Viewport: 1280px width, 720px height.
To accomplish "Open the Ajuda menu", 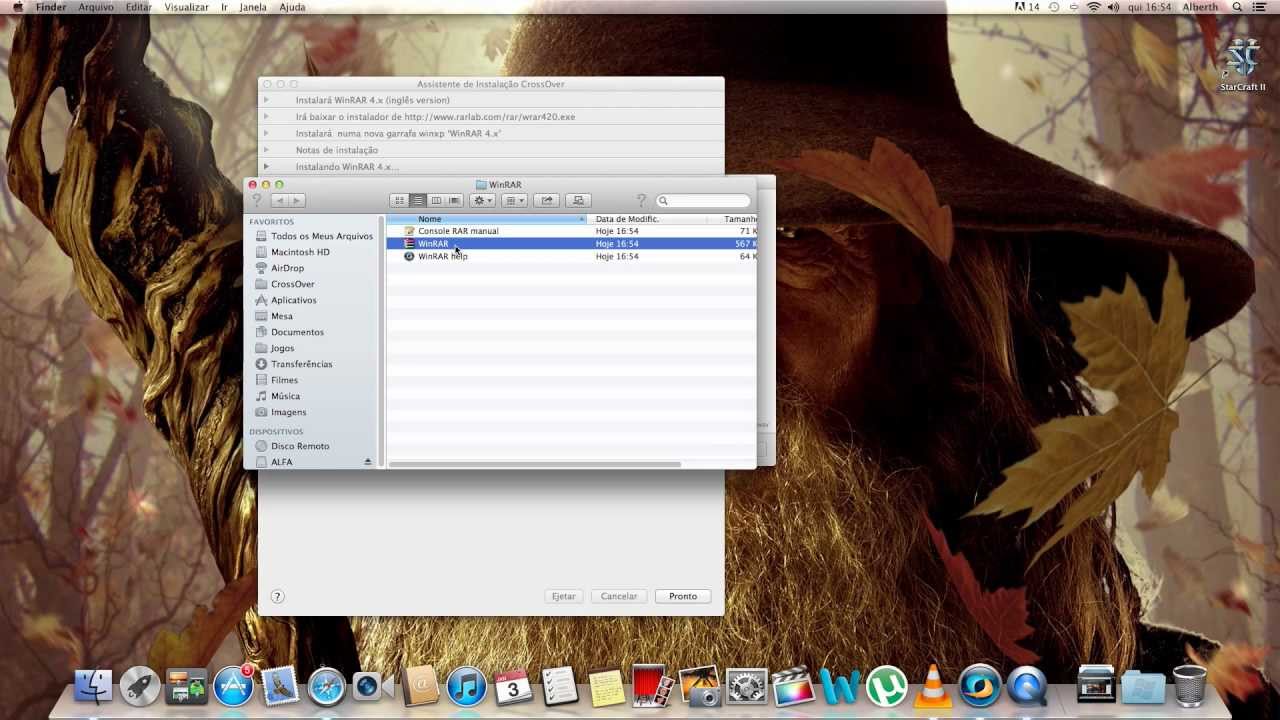I will [292, 7].
